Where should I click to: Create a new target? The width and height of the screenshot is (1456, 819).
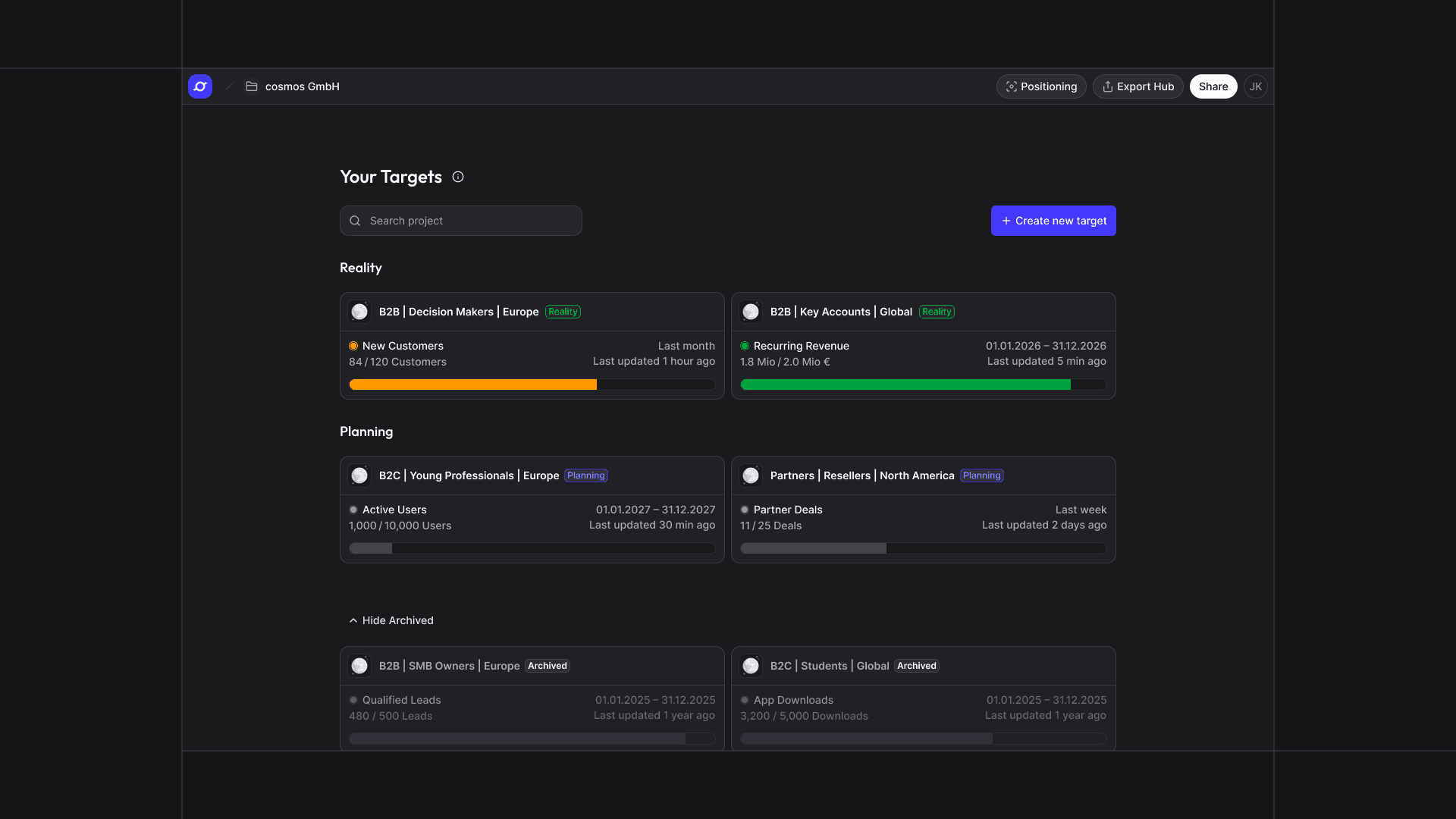[x=1053, y=221]
